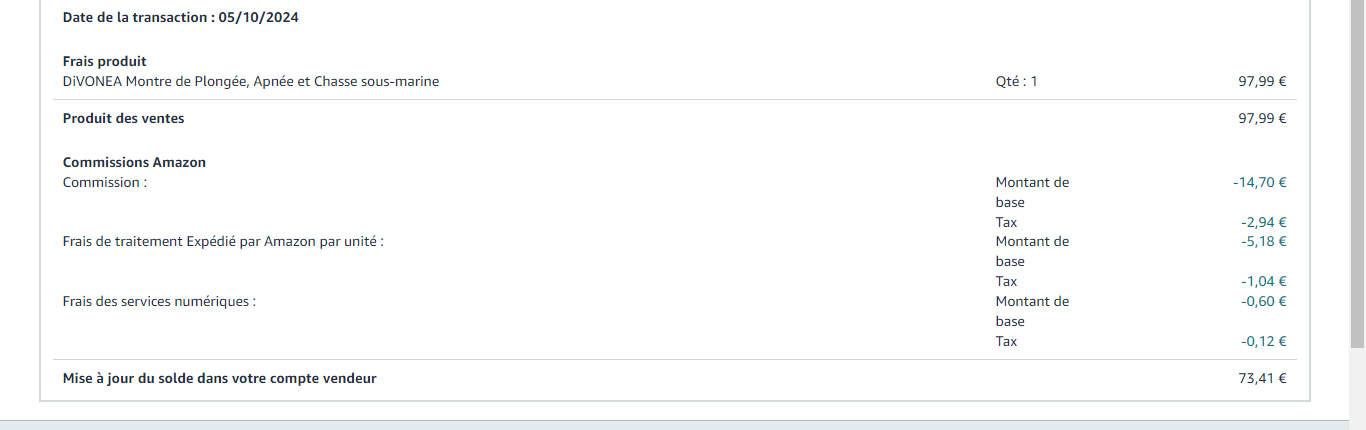The image size is (1366, 430).
Task: Click the seller balance total 73,41 €
Action: click(1262, 379)
